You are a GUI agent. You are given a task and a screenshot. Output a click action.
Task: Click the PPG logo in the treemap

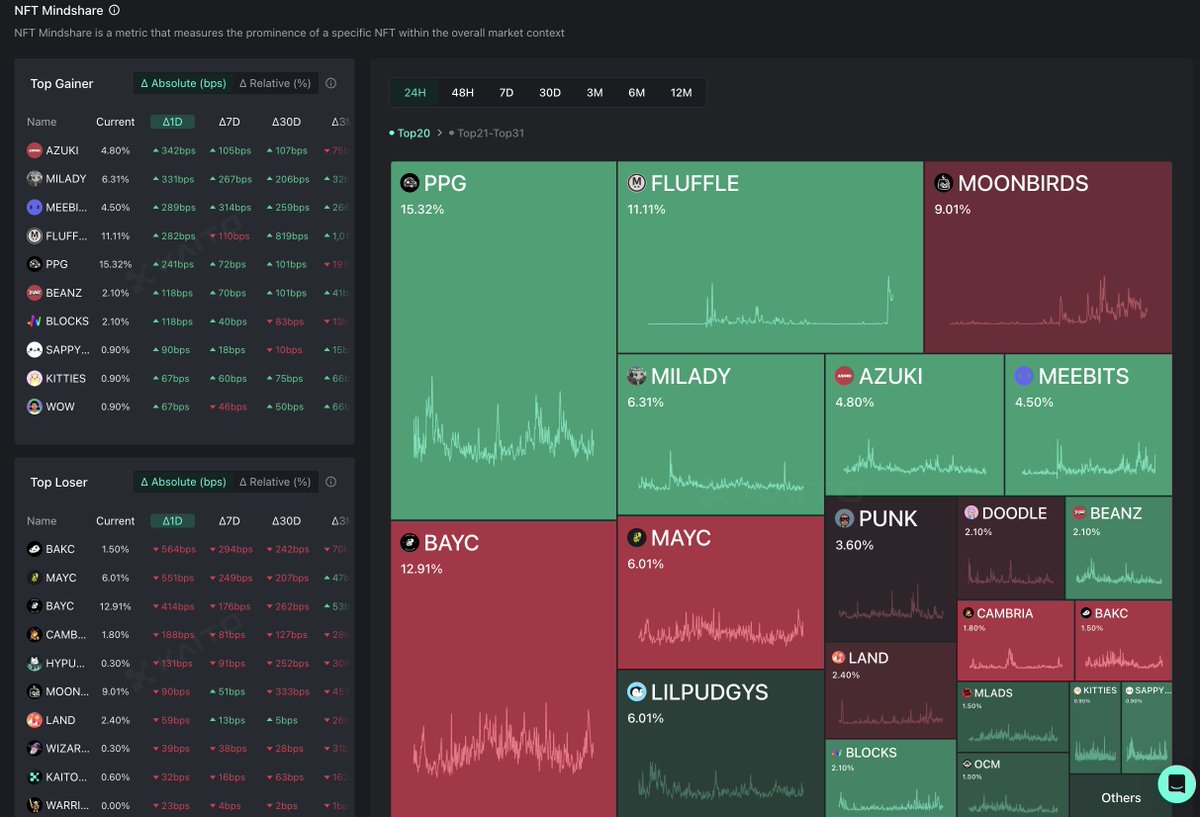[x=409, y=183]
